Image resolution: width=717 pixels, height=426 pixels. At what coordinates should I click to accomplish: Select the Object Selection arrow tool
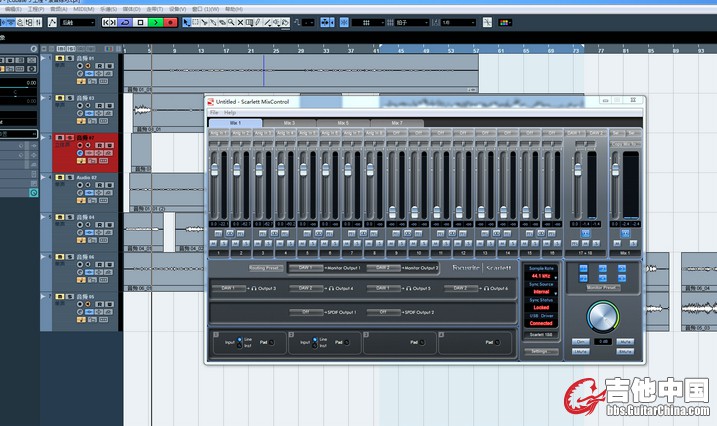pos(186,22)
